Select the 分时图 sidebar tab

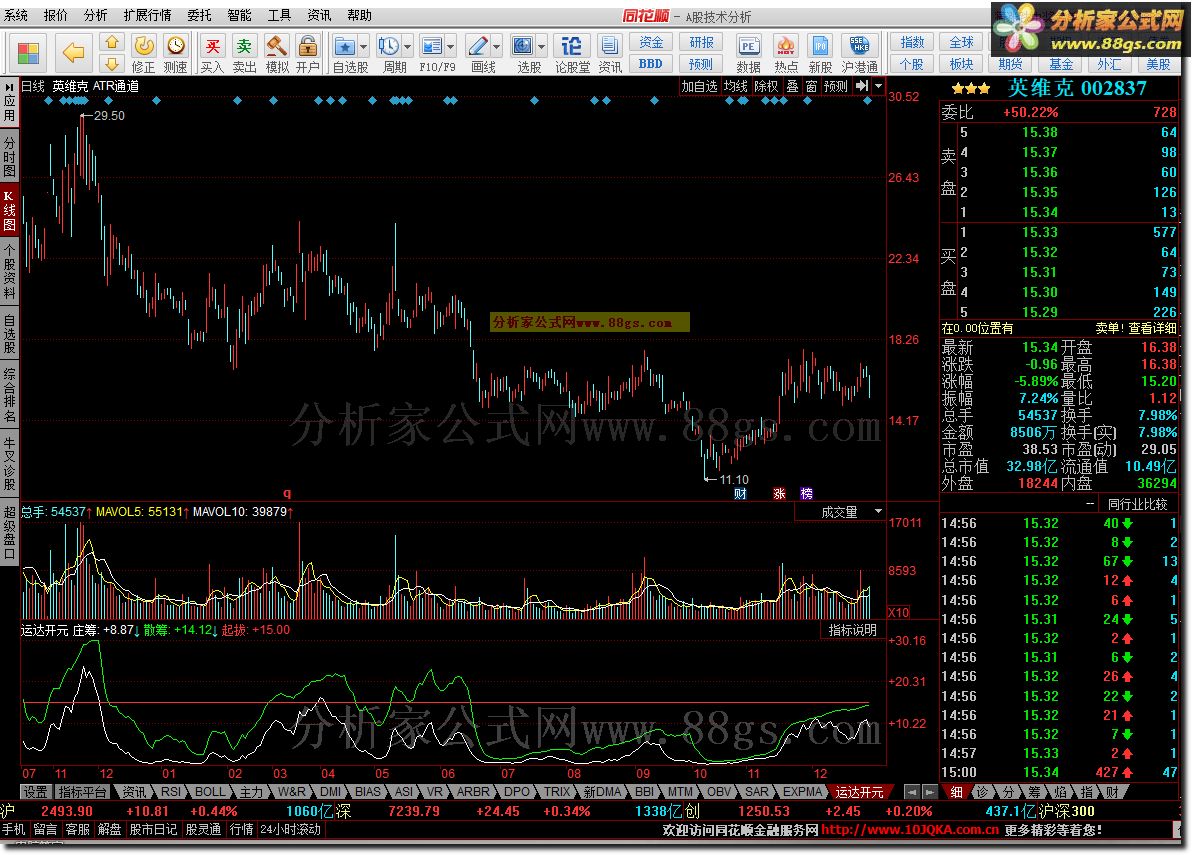click(9, 155)
